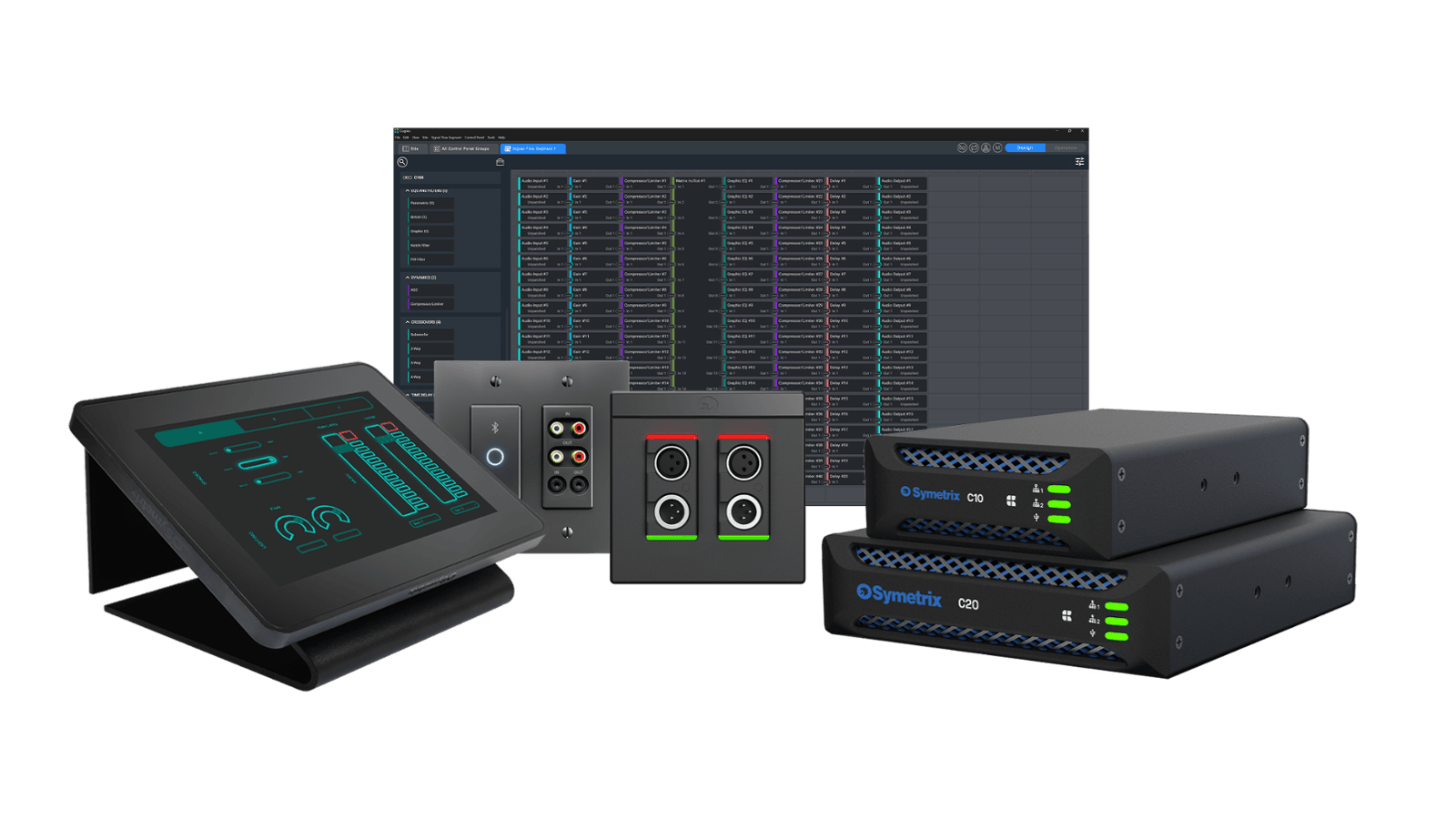Click the unlink chain icon in toolbar
The width and height of the screenshot is (1456, 819).
pos(962,147)
